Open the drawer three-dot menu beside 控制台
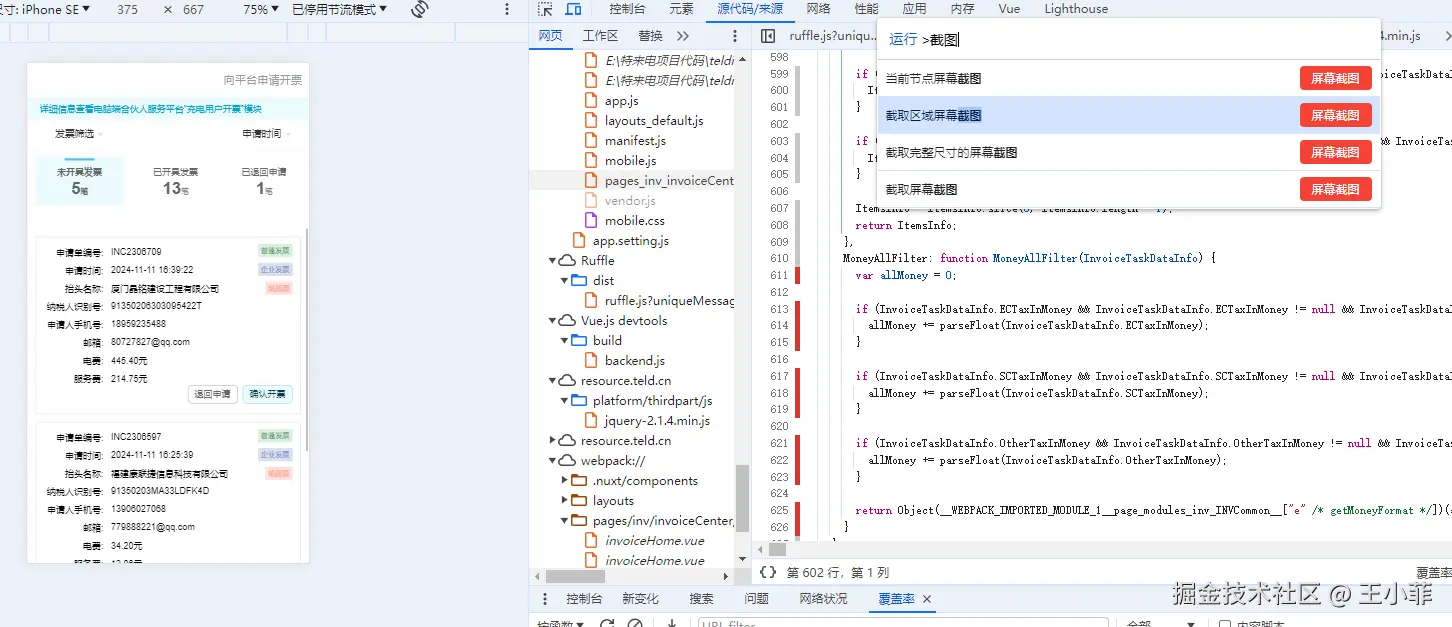The height and width of the screenshot is (627, 1452). point(545,599)
